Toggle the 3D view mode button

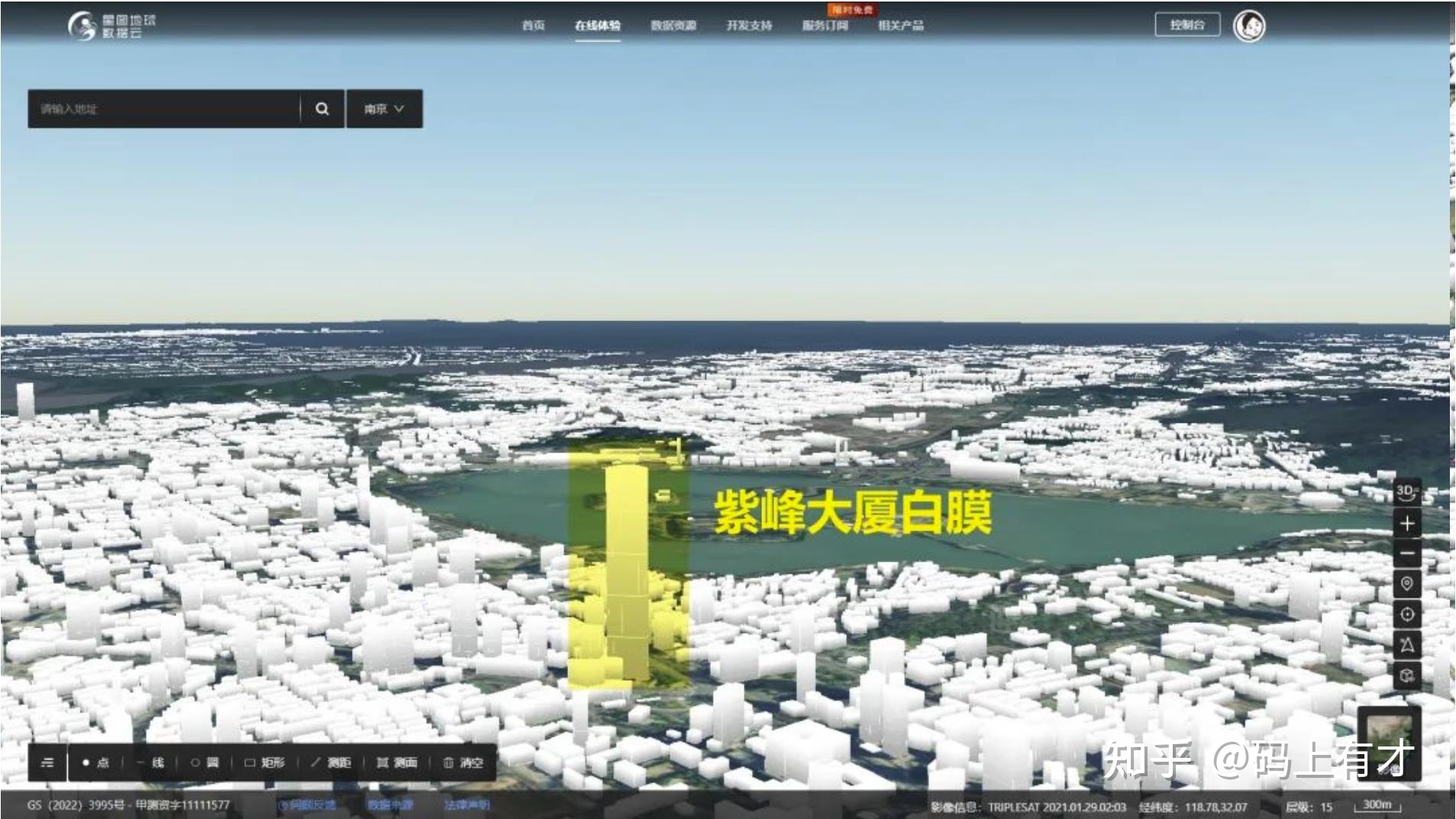(x=1406, y=492)
